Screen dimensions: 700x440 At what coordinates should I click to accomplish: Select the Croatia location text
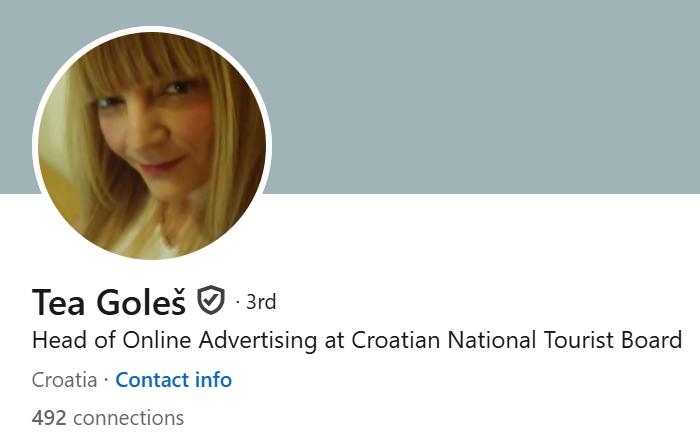coord(64,380)
